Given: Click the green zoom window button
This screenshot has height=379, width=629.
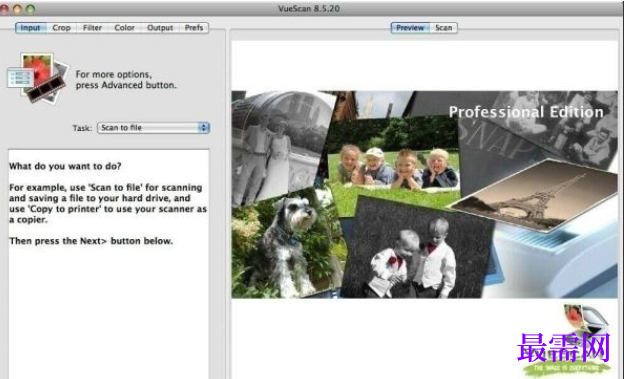Looking at the screenshot, I should 30,9.
